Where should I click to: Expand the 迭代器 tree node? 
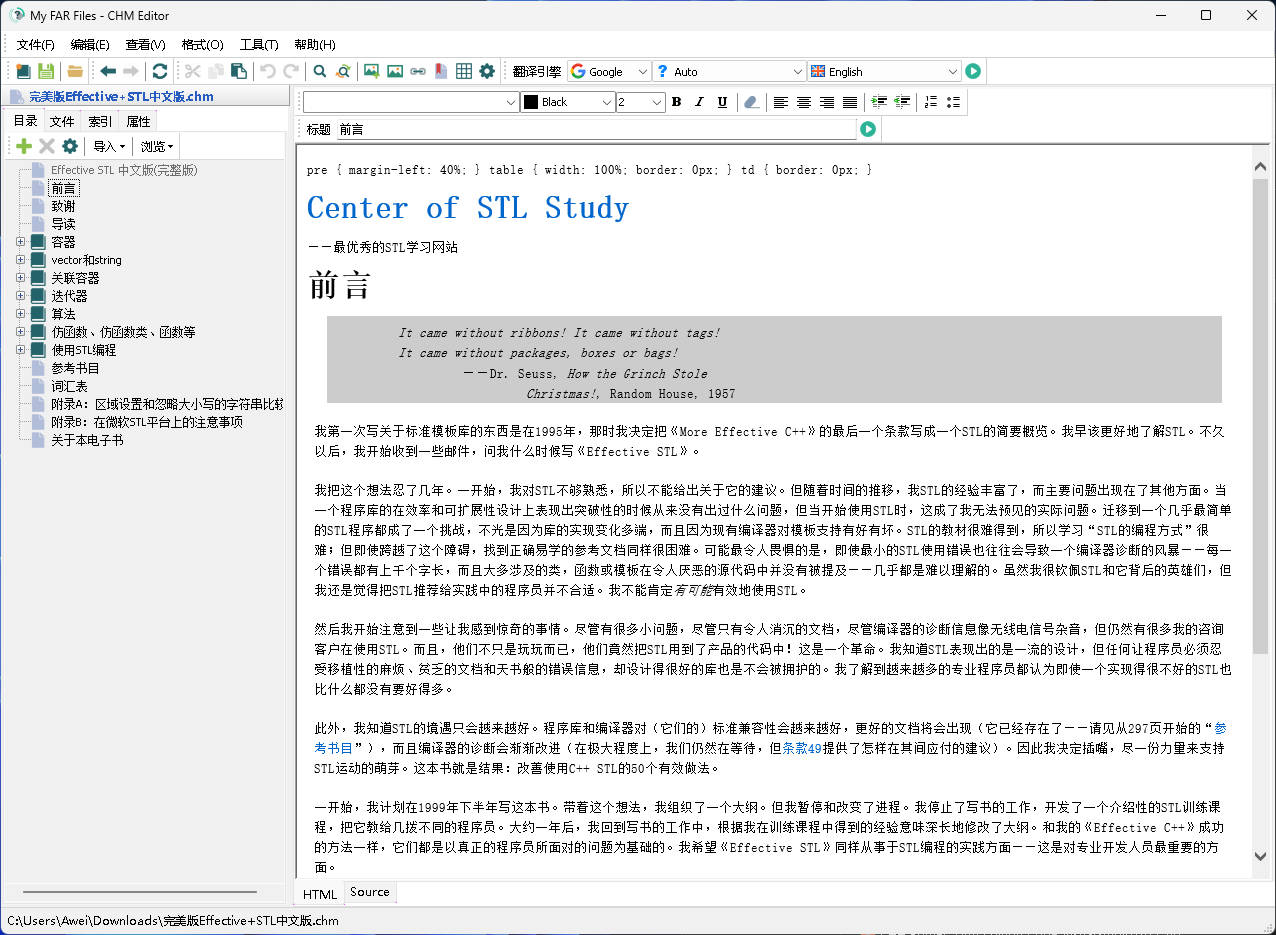tap(21, 296)
